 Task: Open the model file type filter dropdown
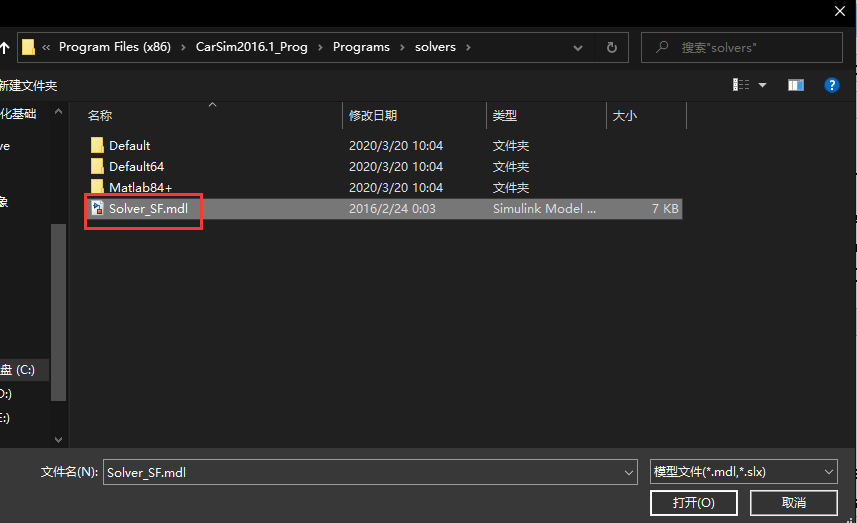[x=829, y=472]
